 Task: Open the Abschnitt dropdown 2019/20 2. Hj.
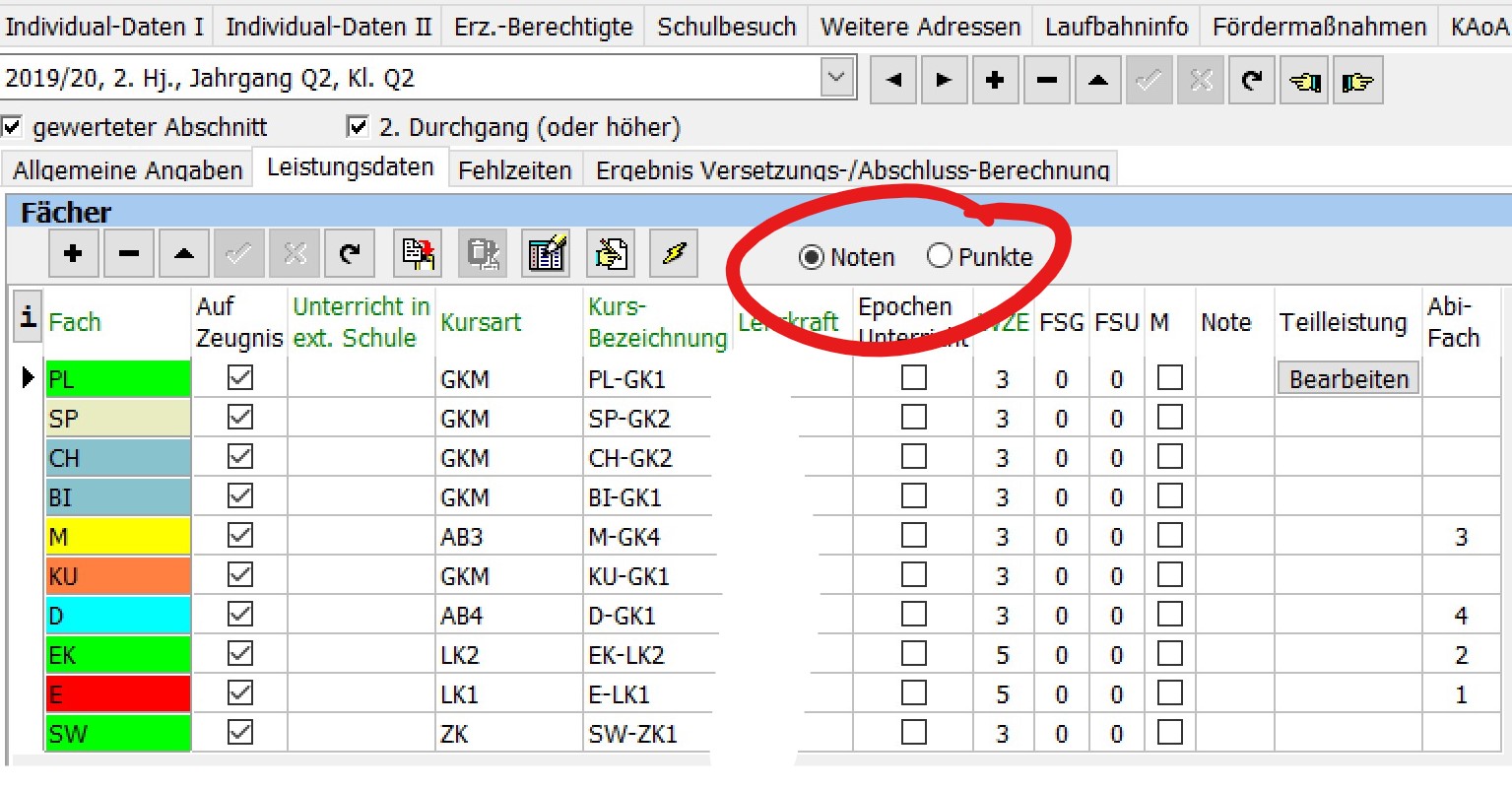coord(836,78)
